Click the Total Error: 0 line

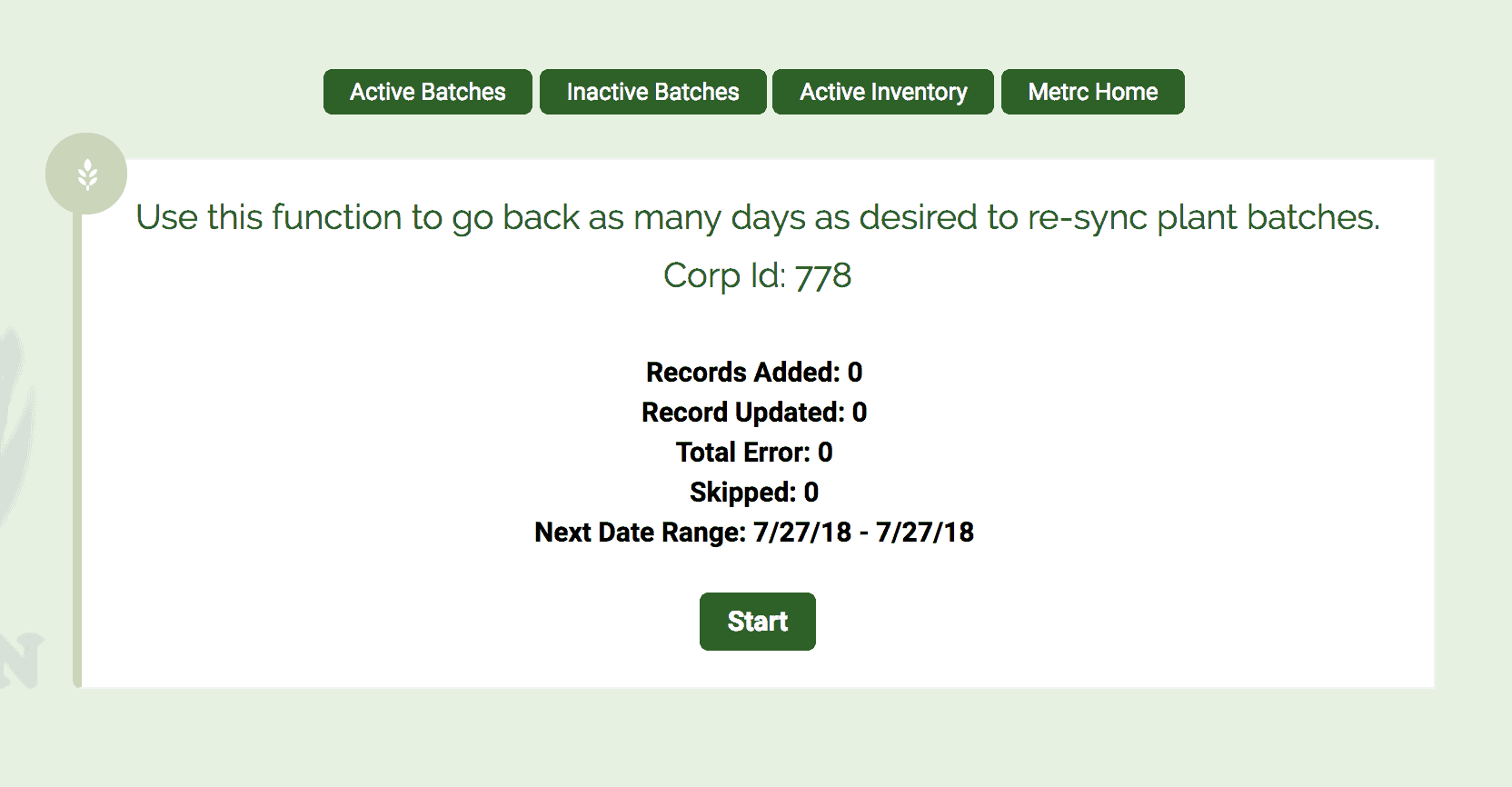pos(754,453)
